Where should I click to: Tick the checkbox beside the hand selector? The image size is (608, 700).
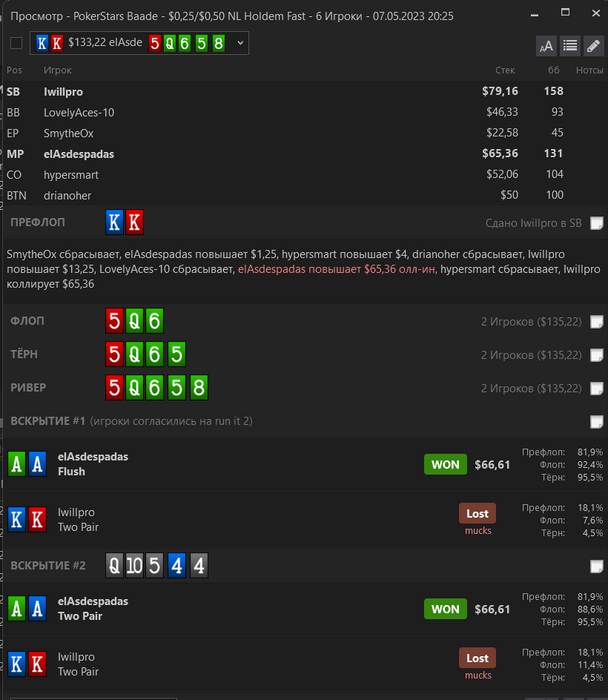coord(16,43)
